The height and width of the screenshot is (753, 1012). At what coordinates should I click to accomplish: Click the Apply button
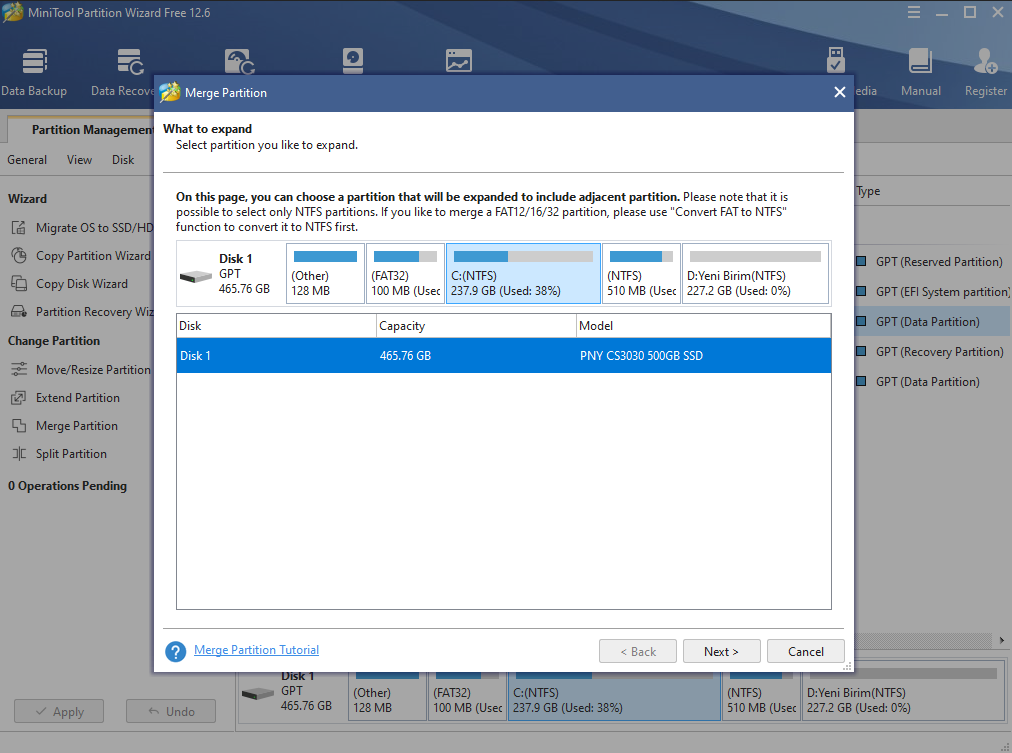point(59,711)
